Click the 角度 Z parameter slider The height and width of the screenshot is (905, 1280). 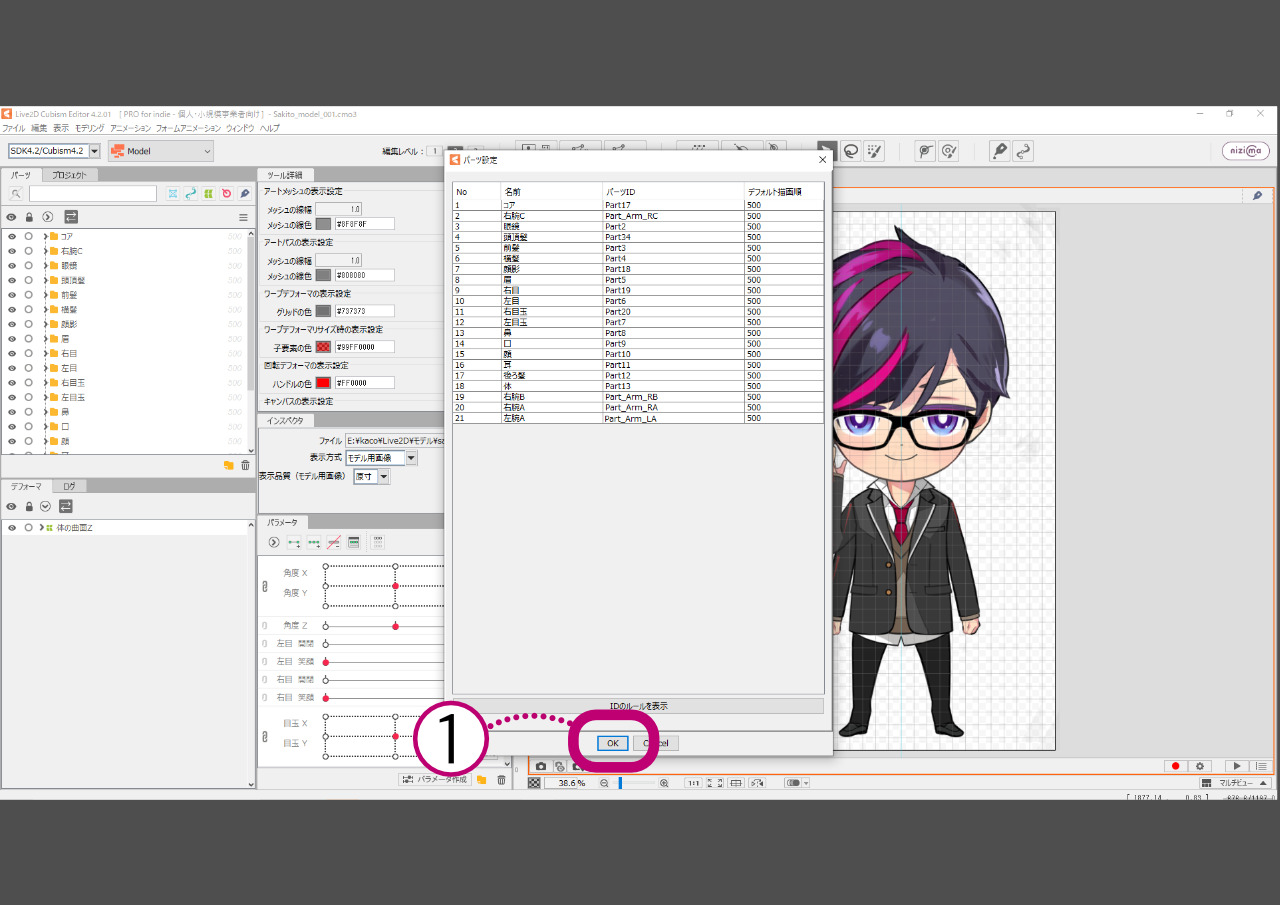384,626
